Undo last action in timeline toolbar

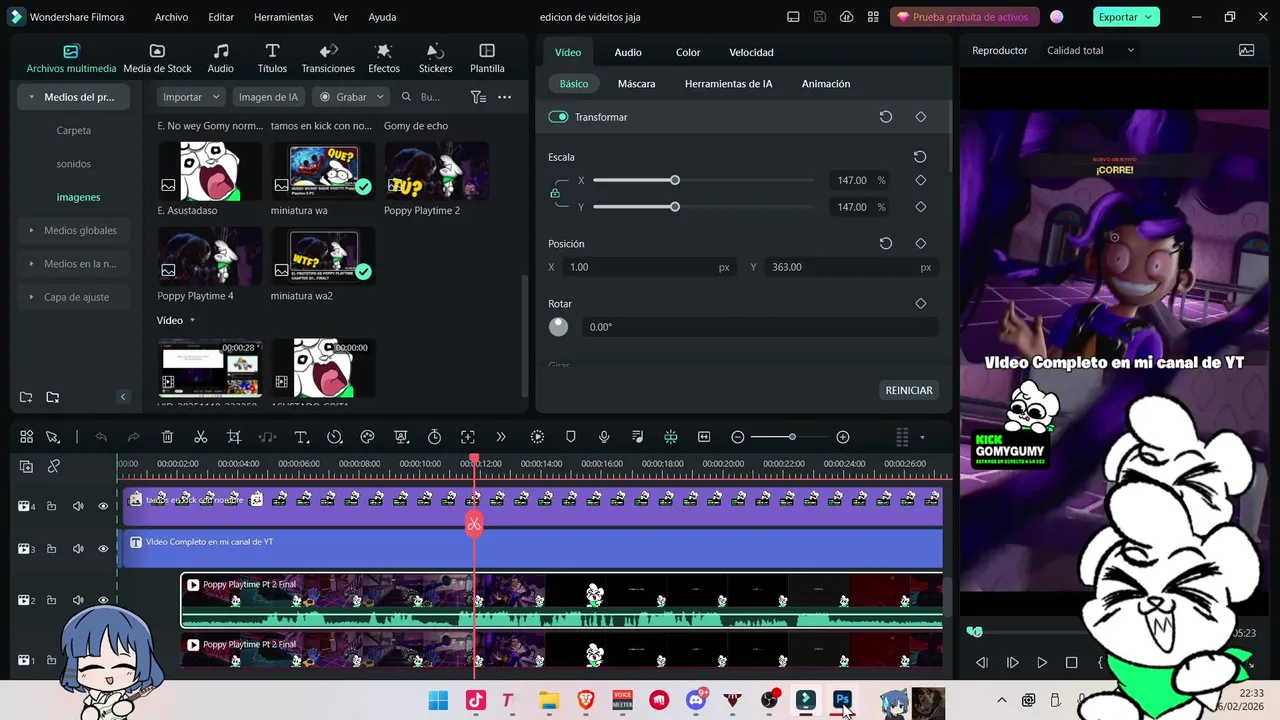tap(101, 437)
